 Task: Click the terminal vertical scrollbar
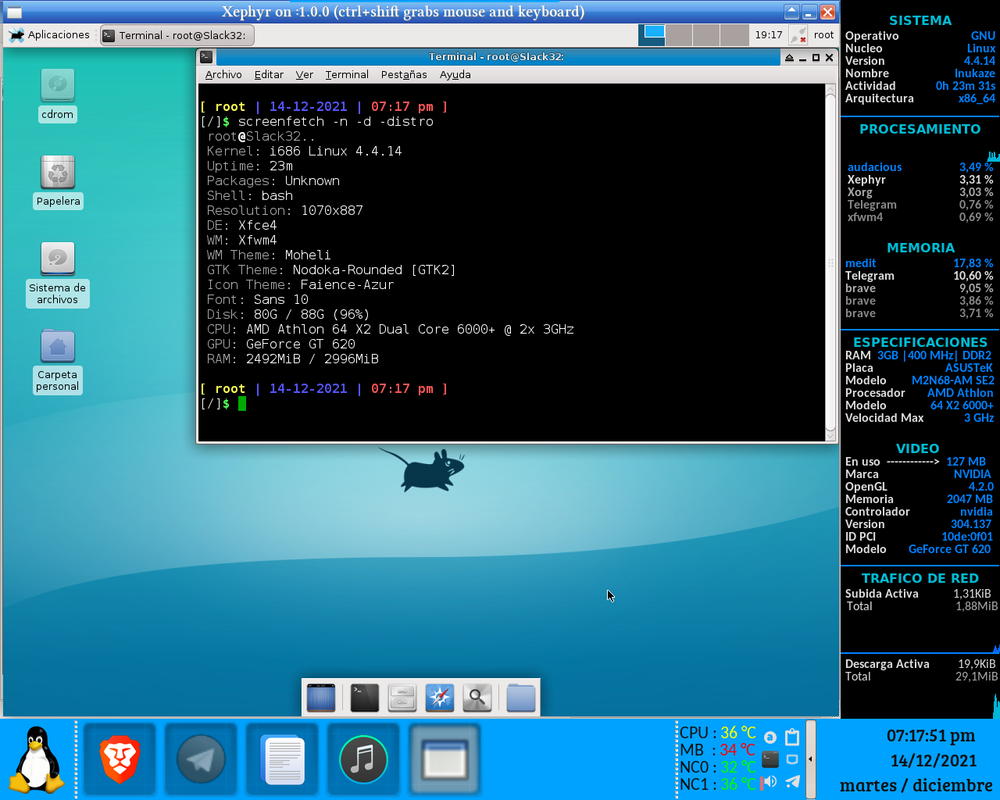[x=830, y=262]
